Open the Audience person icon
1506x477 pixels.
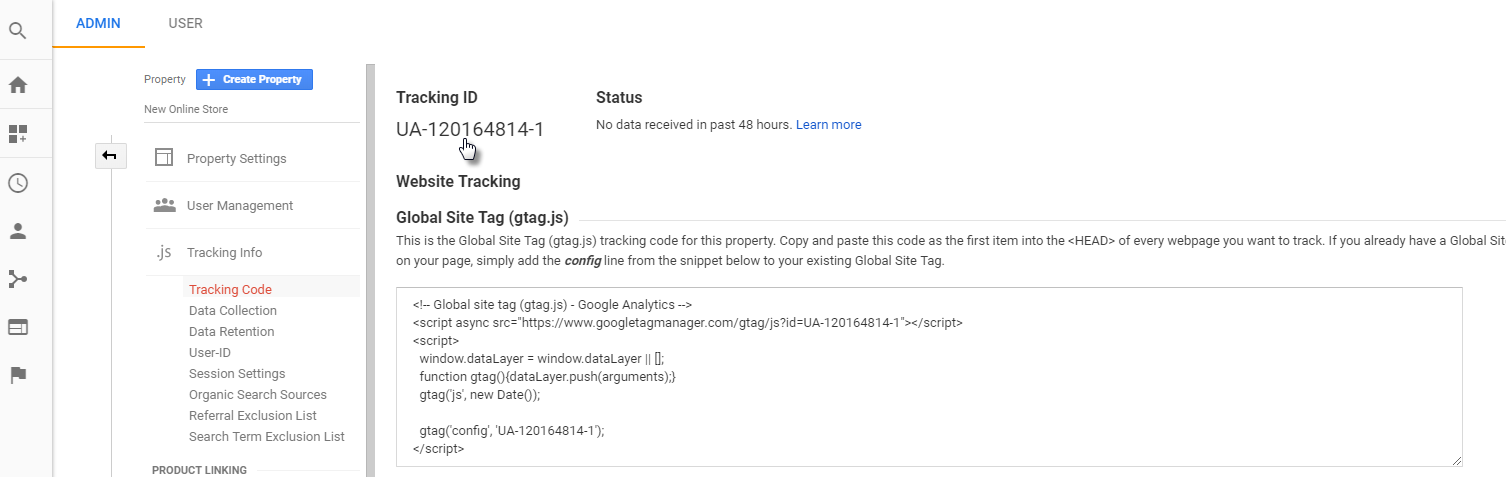17,231
